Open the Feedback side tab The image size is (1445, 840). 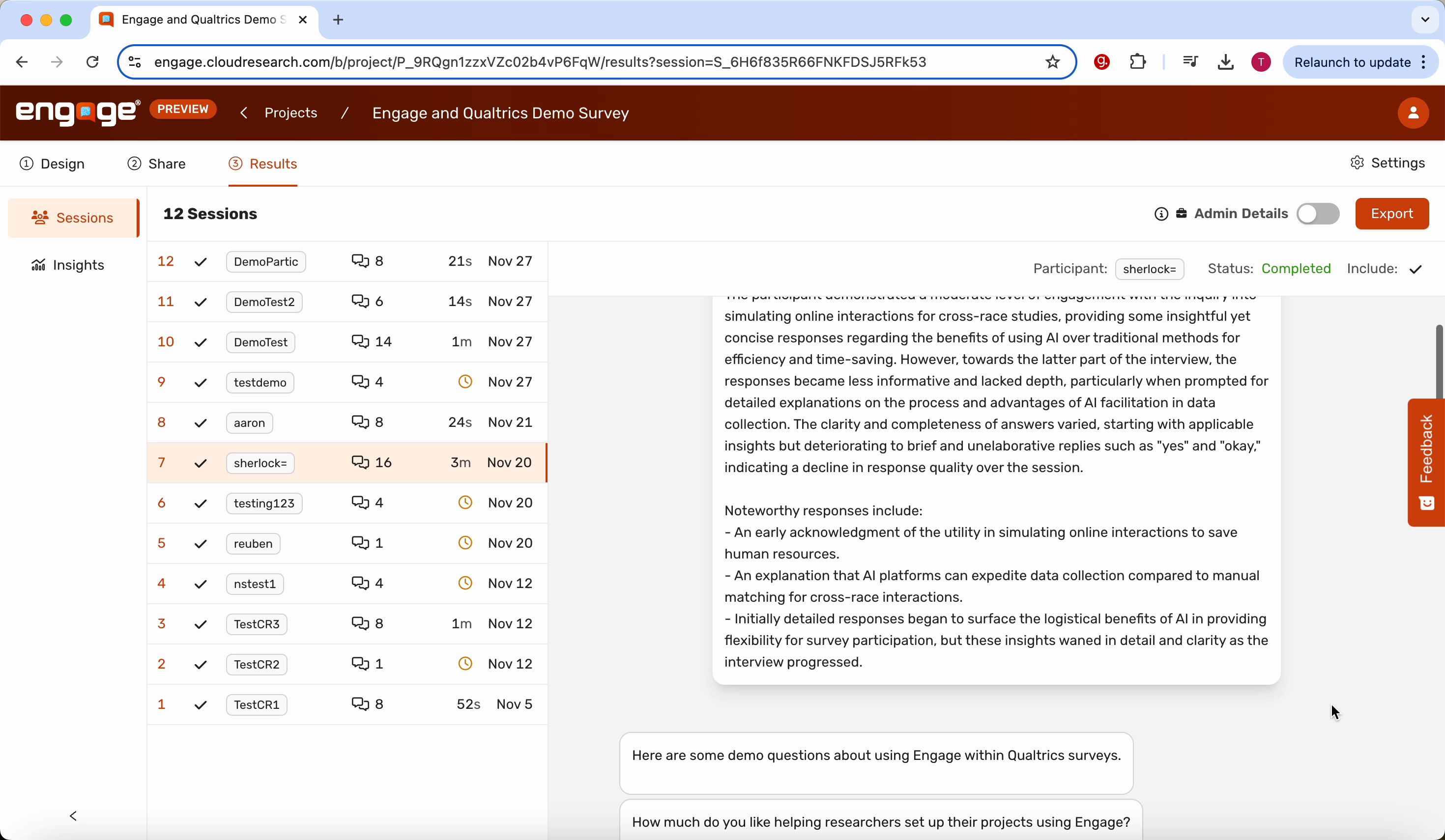(x=1426, y=462)
